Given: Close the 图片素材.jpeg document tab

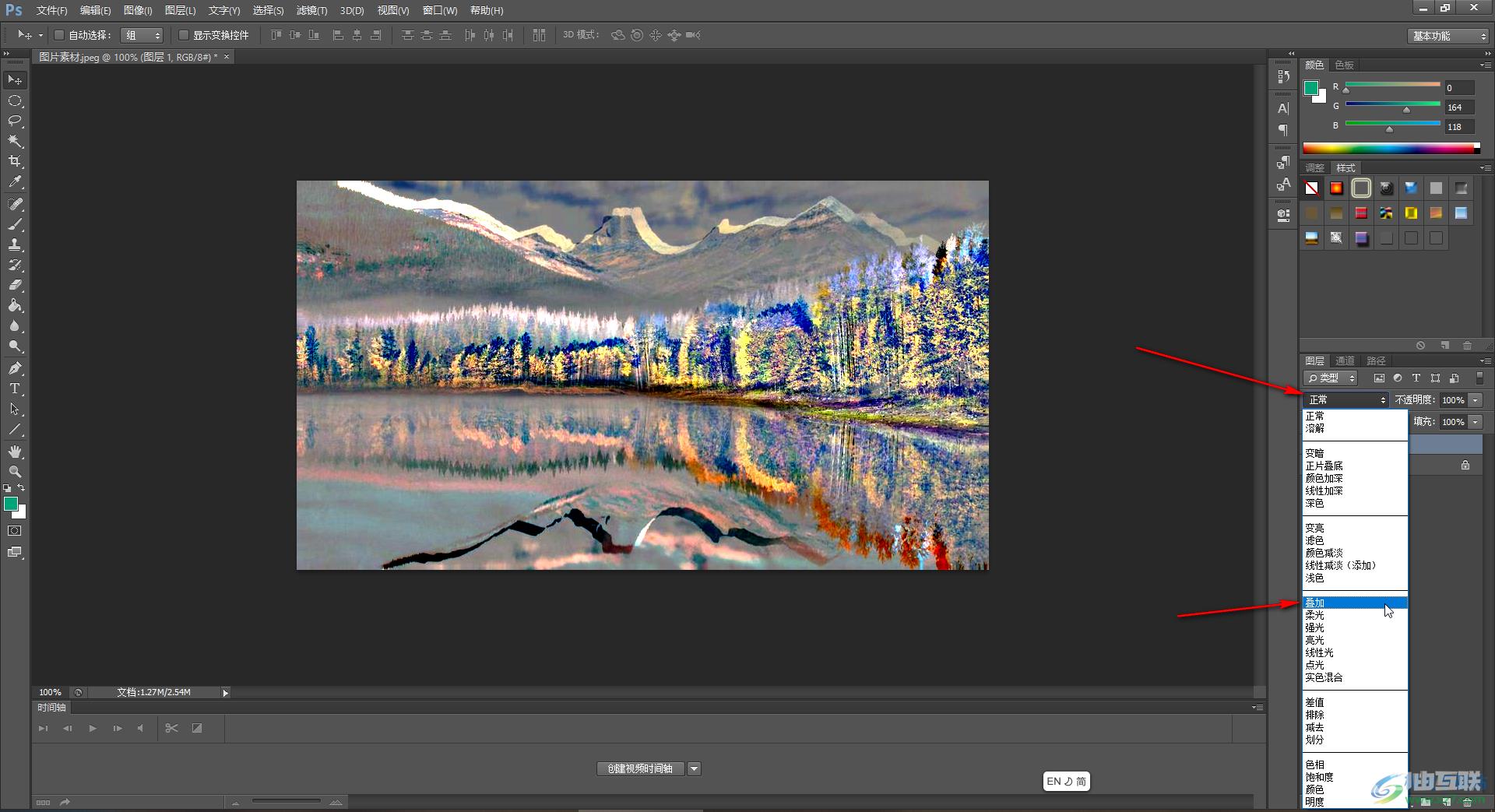Looking at the screenshot, I should [x=227, y=57].
